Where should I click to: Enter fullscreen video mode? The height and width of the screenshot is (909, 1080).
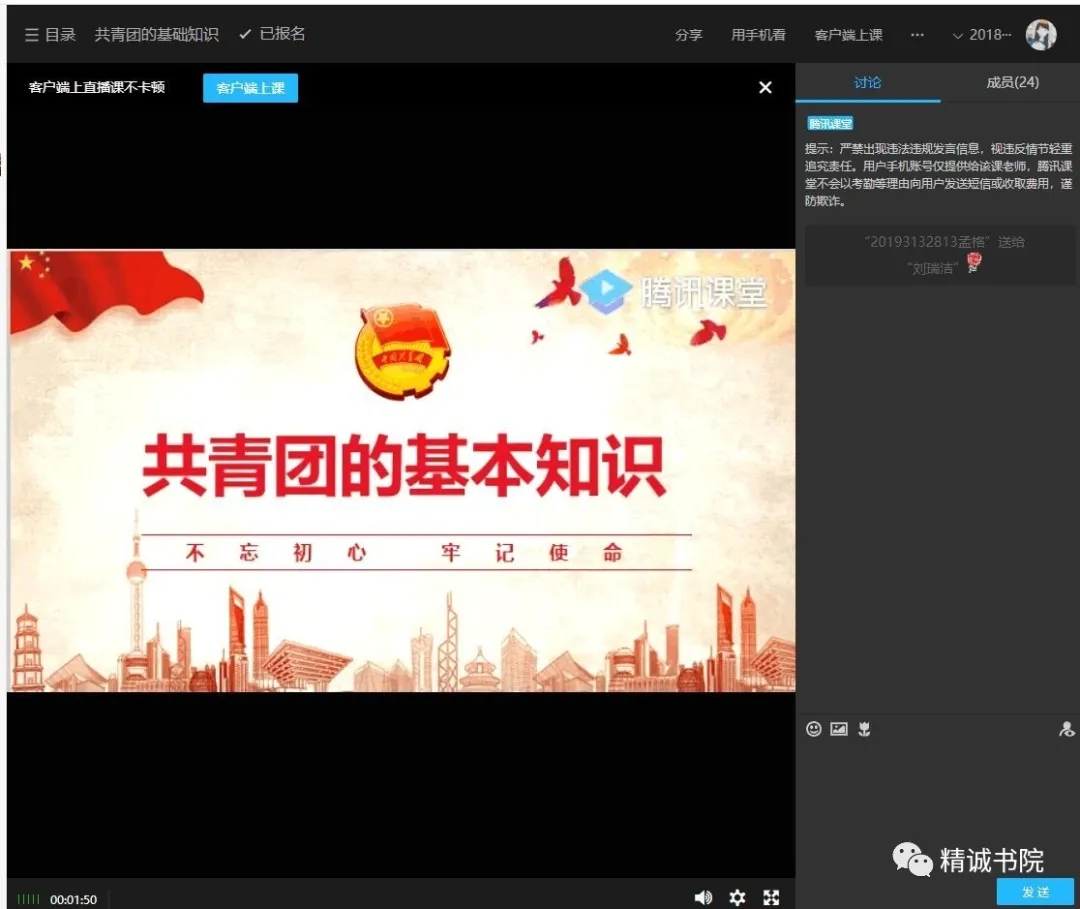coord(771,898)
